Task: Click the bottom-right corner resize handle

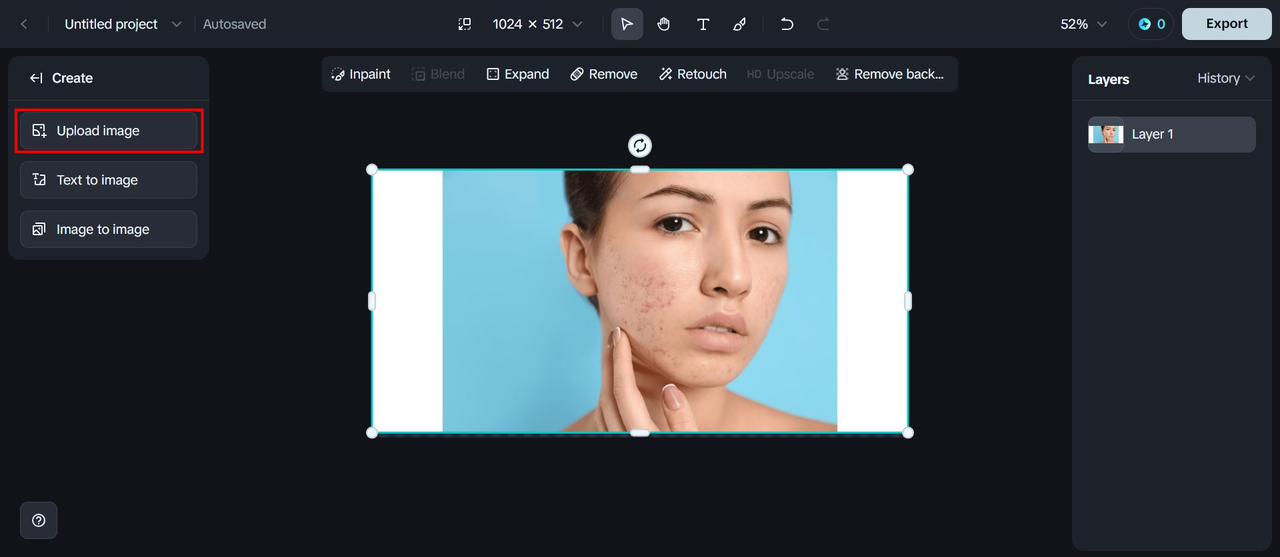Action: (908, 432)
